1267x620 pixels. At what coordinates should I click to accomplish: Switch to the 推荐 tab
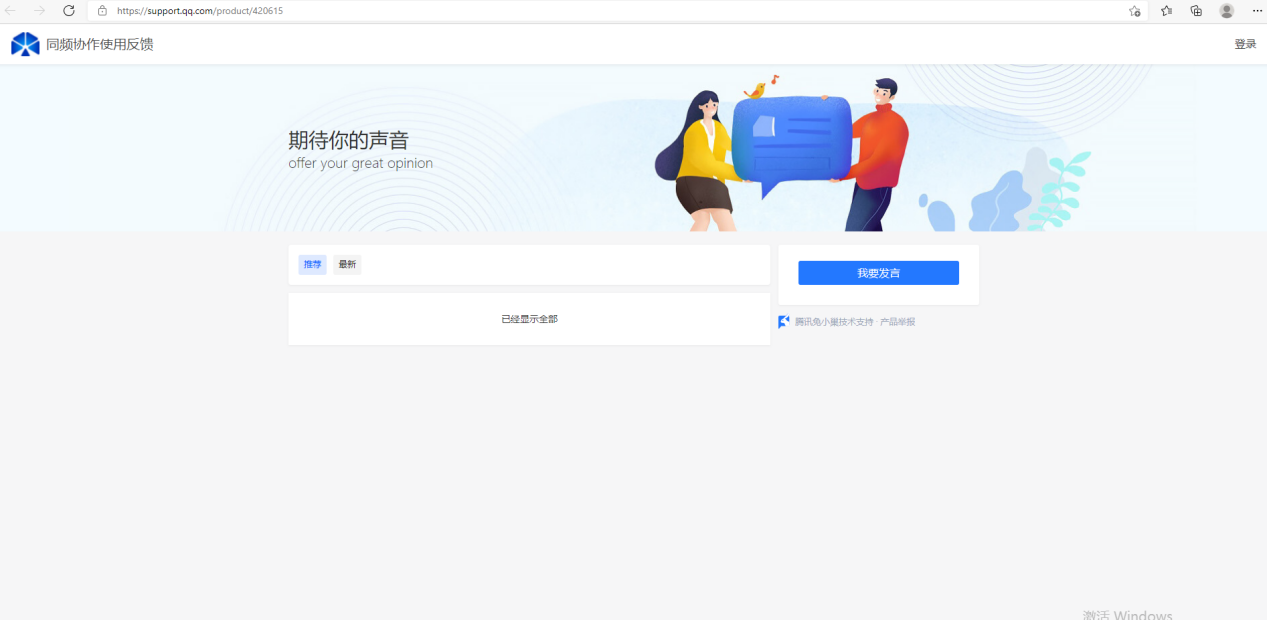[313, 265]
